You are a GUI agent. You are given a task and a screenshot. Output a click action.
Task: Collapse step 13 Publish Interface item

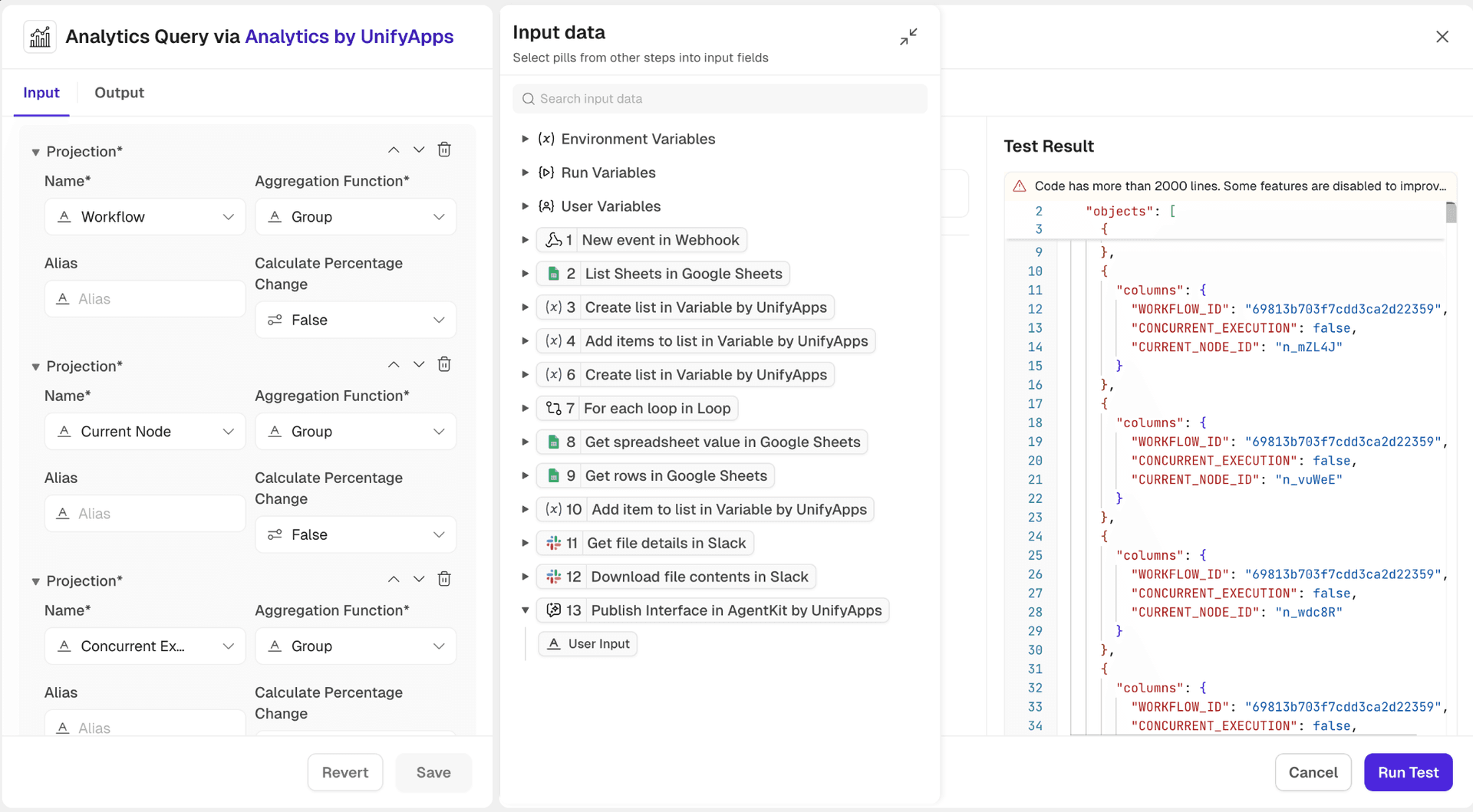tap(526, 610)
